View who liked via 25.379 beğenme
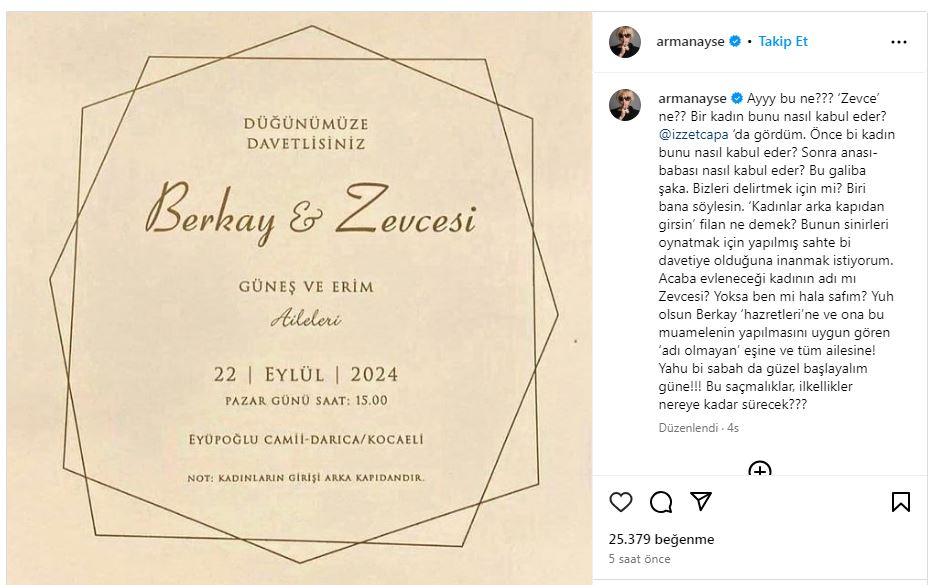The height and width of the screenshot is (585, 928). click(x=661, y=539)
